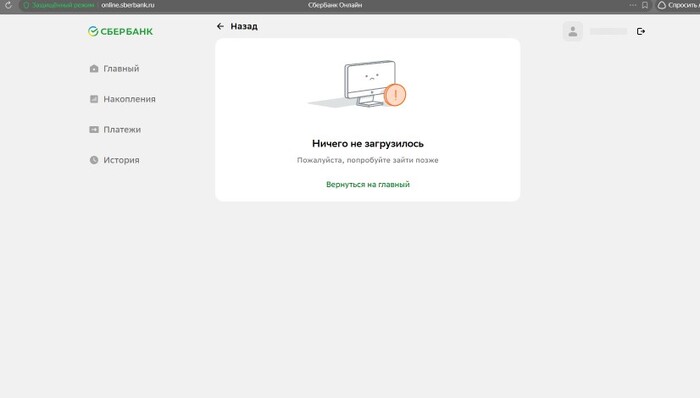Click the Пожалуйста, попробуйте зайти позже text
The width and height of the screenshot is (700, 398).
[x=368, y=160]
